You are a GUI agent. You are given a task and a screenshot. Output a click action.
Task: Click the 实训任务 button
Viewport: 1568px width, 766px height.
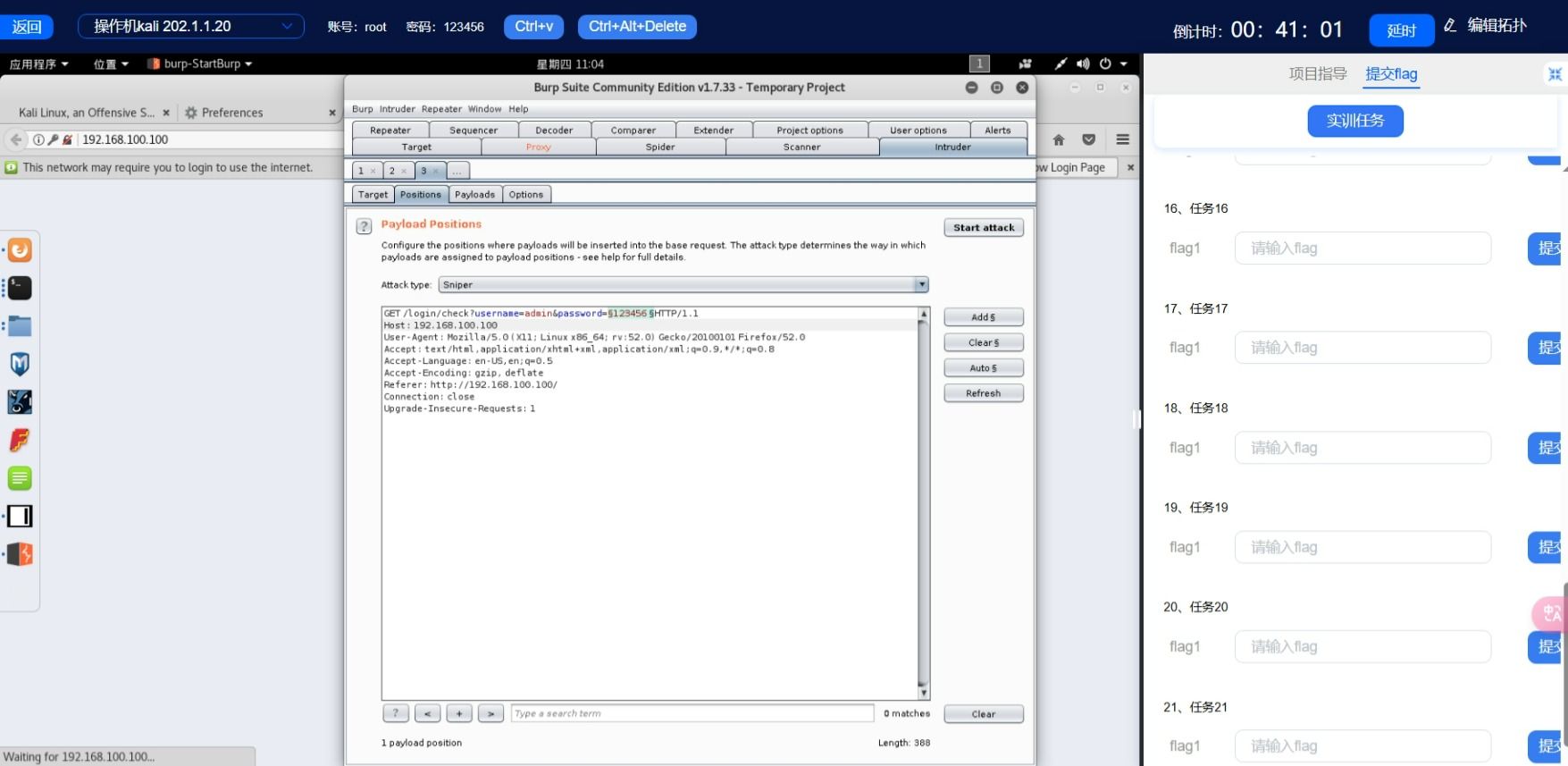[x=1355, y=121]
